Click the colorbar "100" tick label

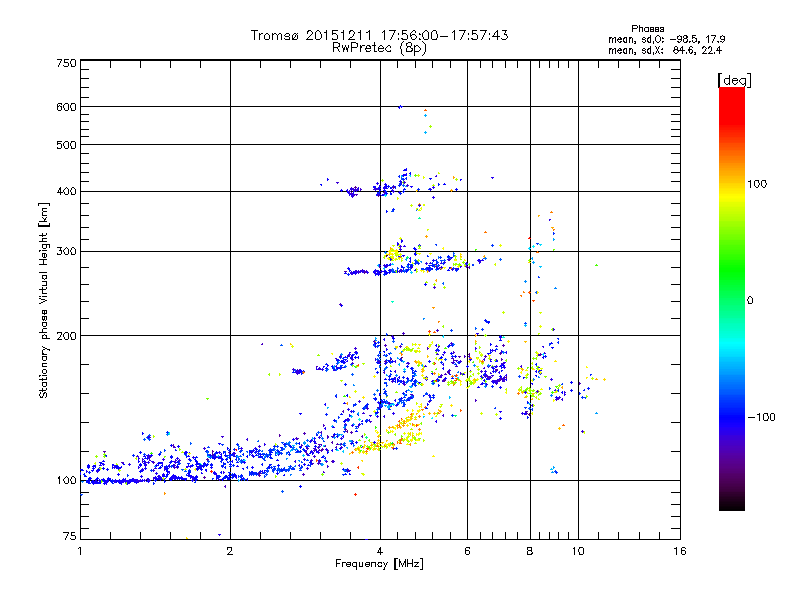pos(757,184)
